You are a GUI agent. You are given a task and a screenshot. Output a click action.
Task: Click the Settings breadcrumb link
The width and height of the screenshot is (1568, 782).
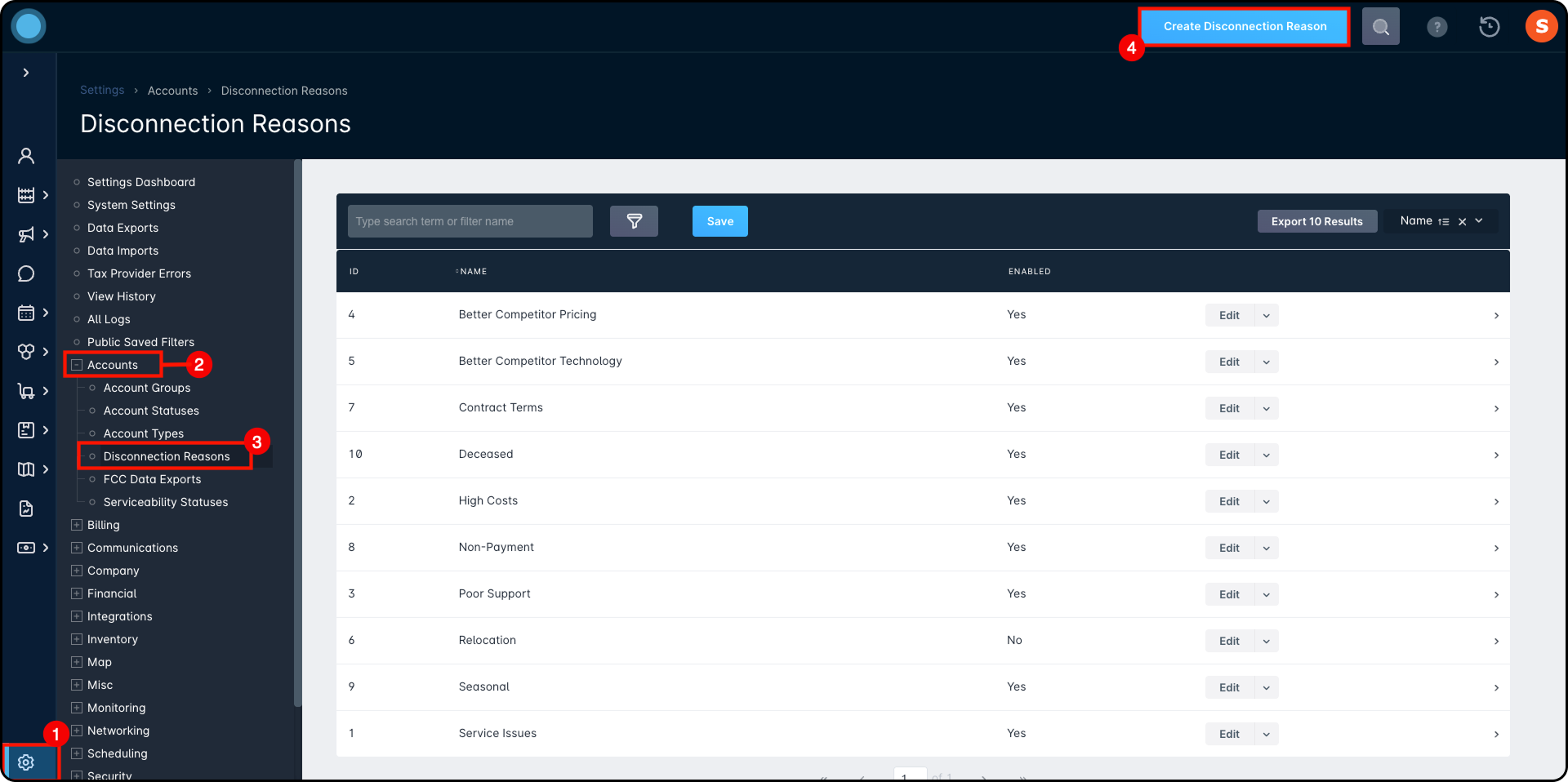point(102,91)
